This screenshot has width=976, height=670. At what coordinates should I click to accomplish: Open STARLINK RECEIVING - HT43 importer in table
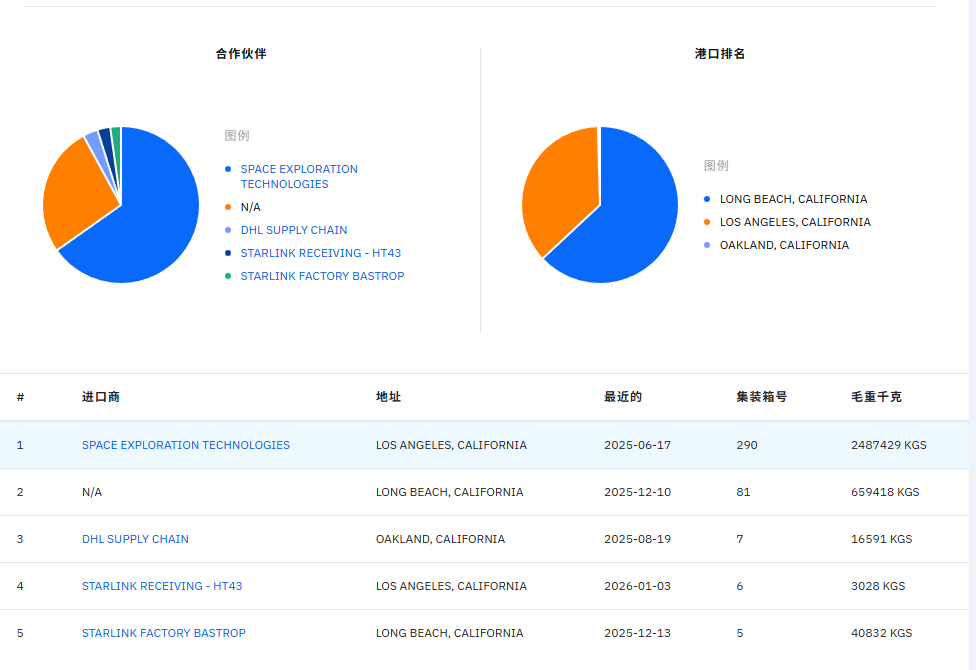tap(162, 586)
